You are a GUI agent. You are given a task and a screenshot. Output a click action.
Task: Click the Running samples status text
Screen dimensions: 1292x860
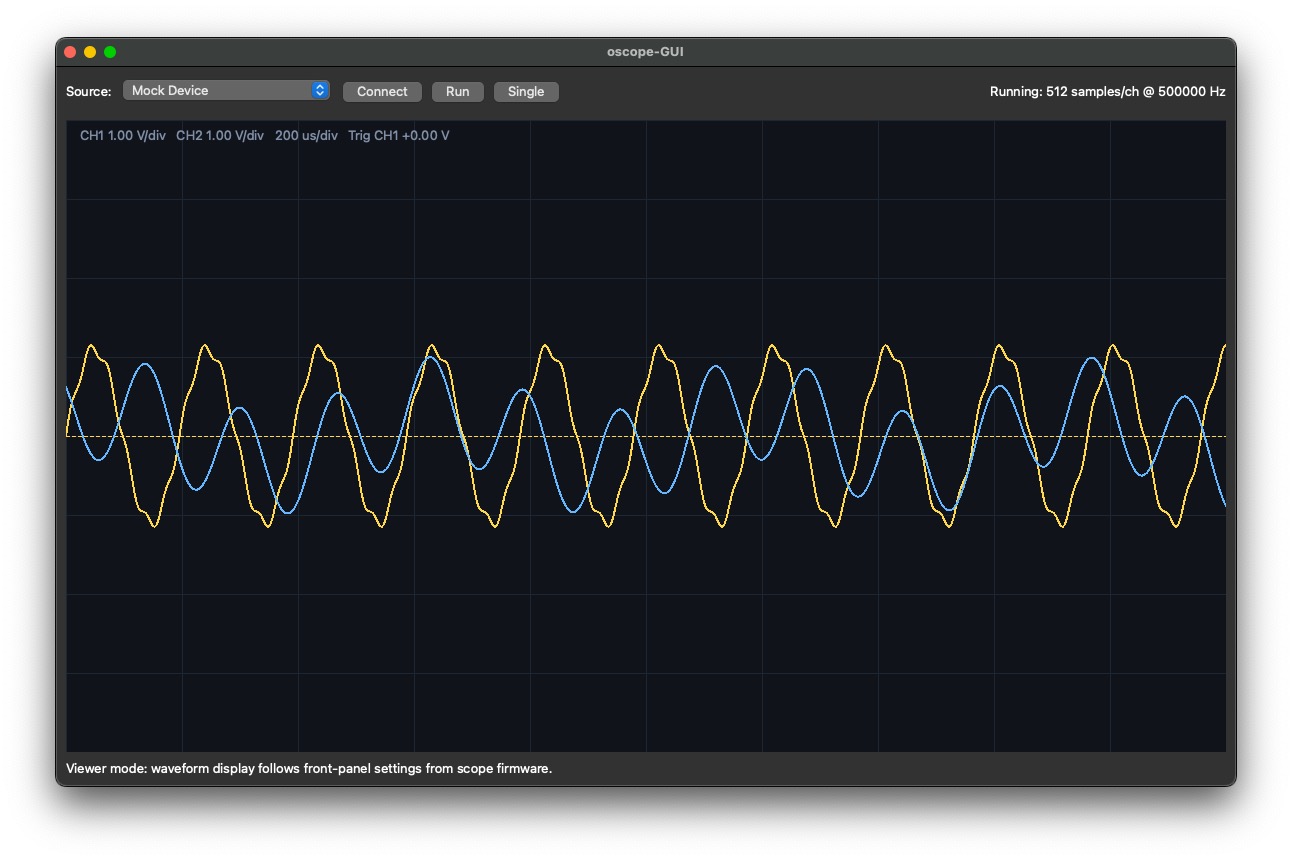coord(1107,92)
